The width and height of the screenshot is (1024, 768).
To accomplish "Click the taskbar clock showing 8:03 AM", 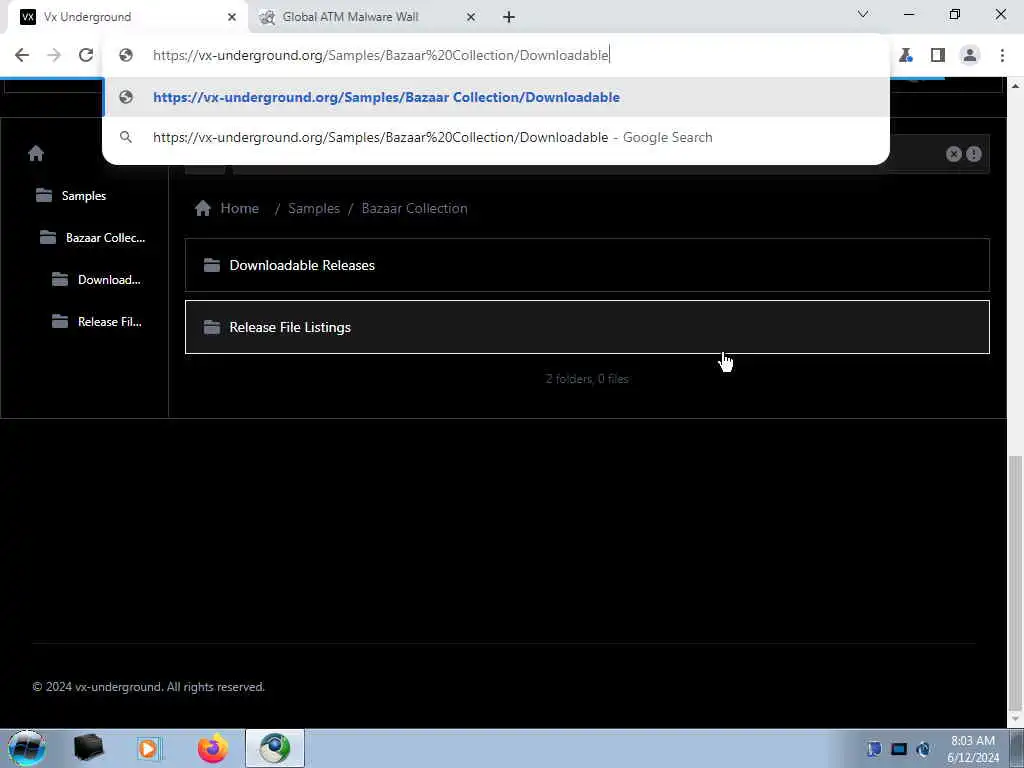I will pyautogui.click(x=972, y=748).
